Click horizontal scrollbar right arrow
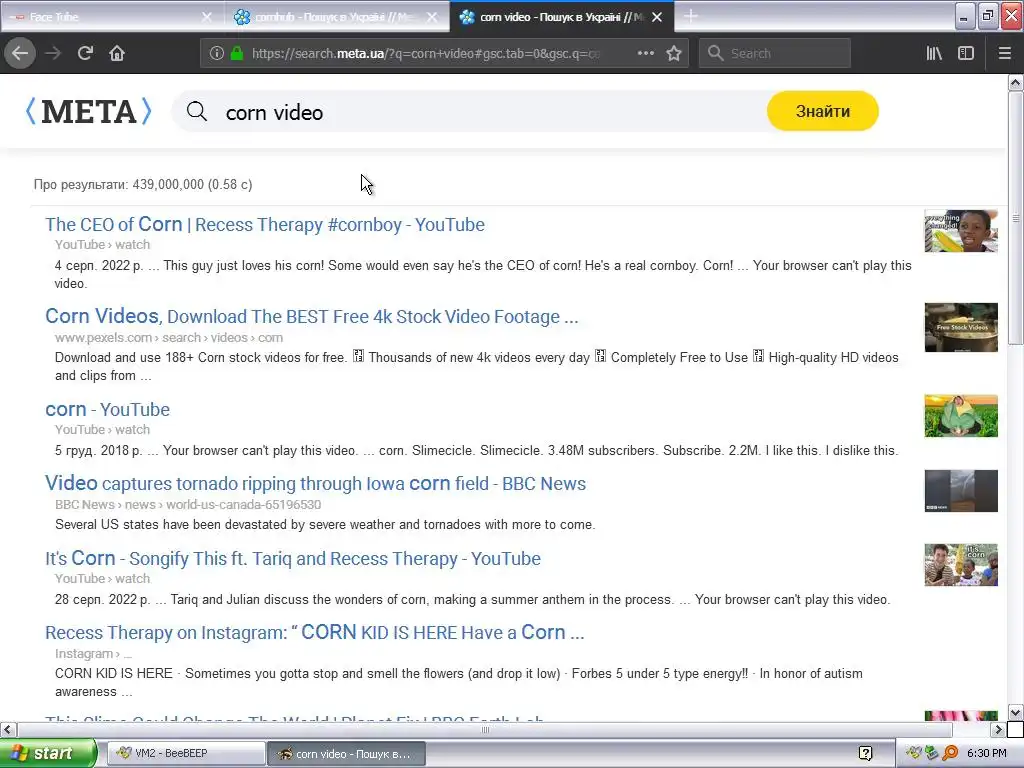This screenshot has height=768, width=1024. pos(998,729)
